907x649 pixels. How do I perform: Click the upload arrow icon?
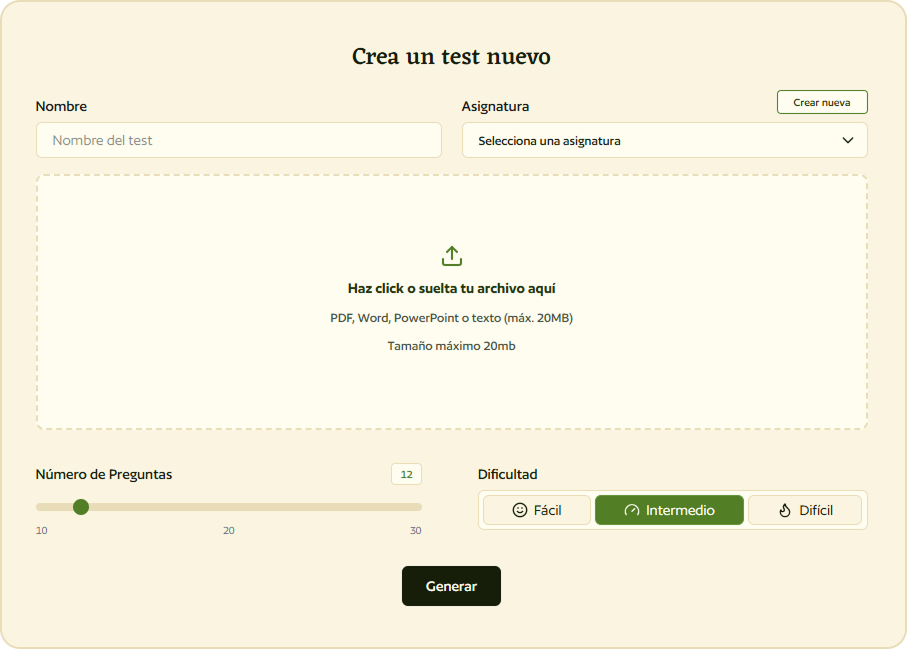coord(451,254)
